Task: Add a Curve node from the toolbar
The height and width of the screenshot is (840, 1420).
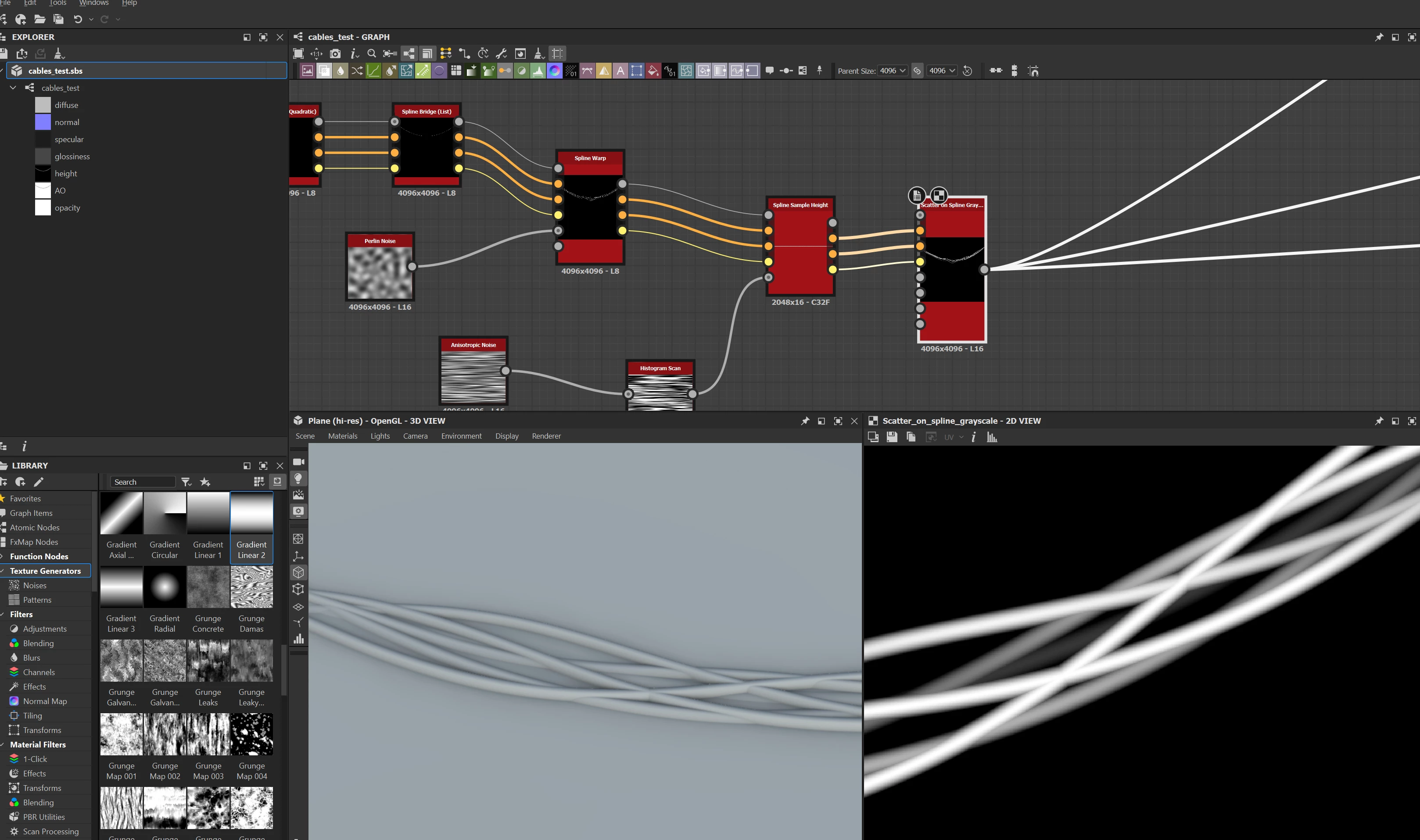Action: coord(373,71)
